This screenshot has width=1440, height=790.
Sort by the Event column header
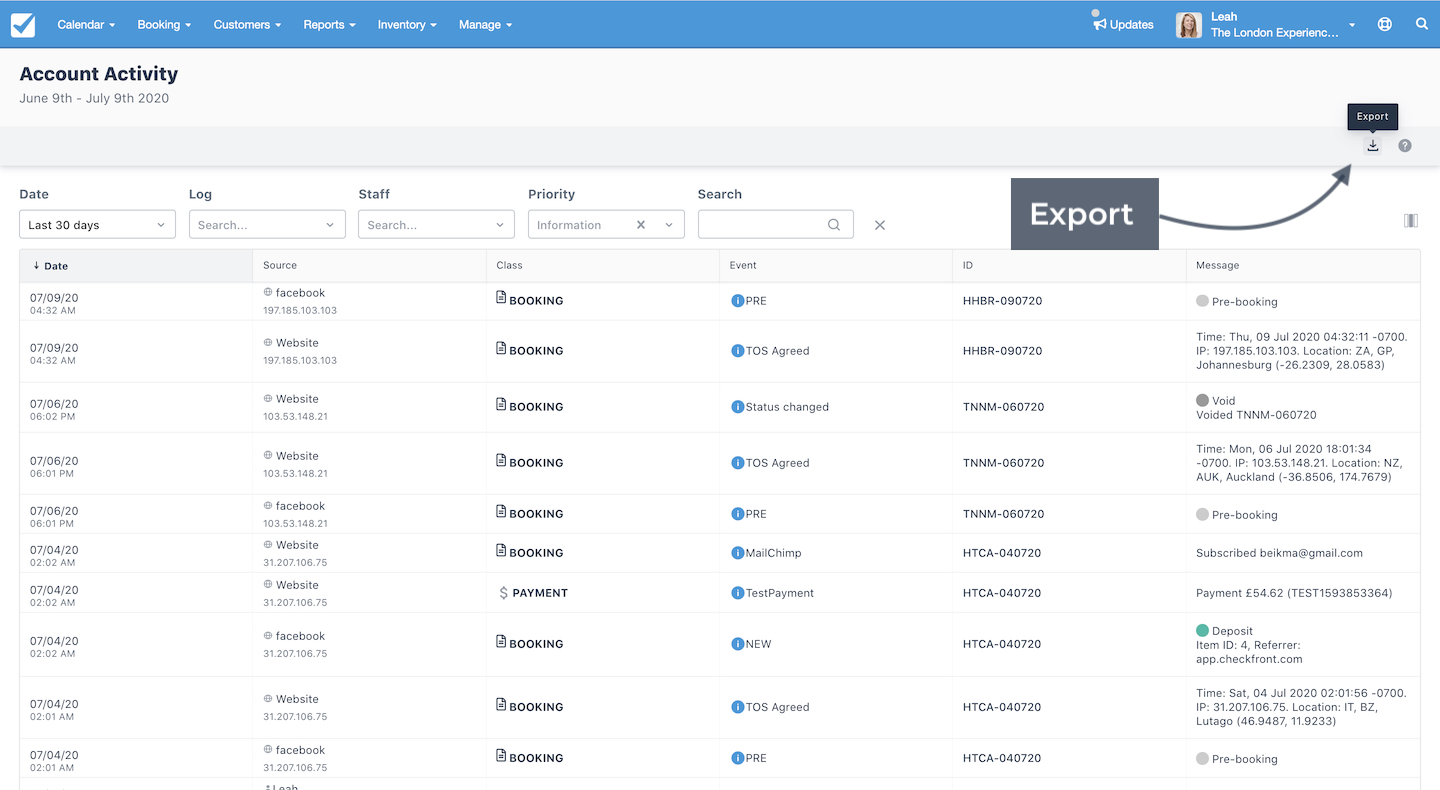click(x=836, y=266)
